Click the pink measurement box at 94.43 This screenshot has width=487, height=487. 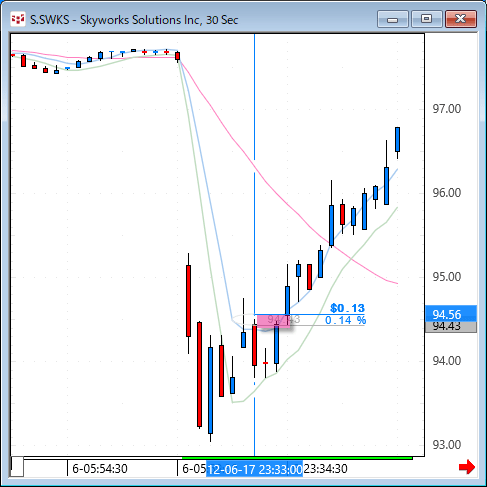(273, 321)
